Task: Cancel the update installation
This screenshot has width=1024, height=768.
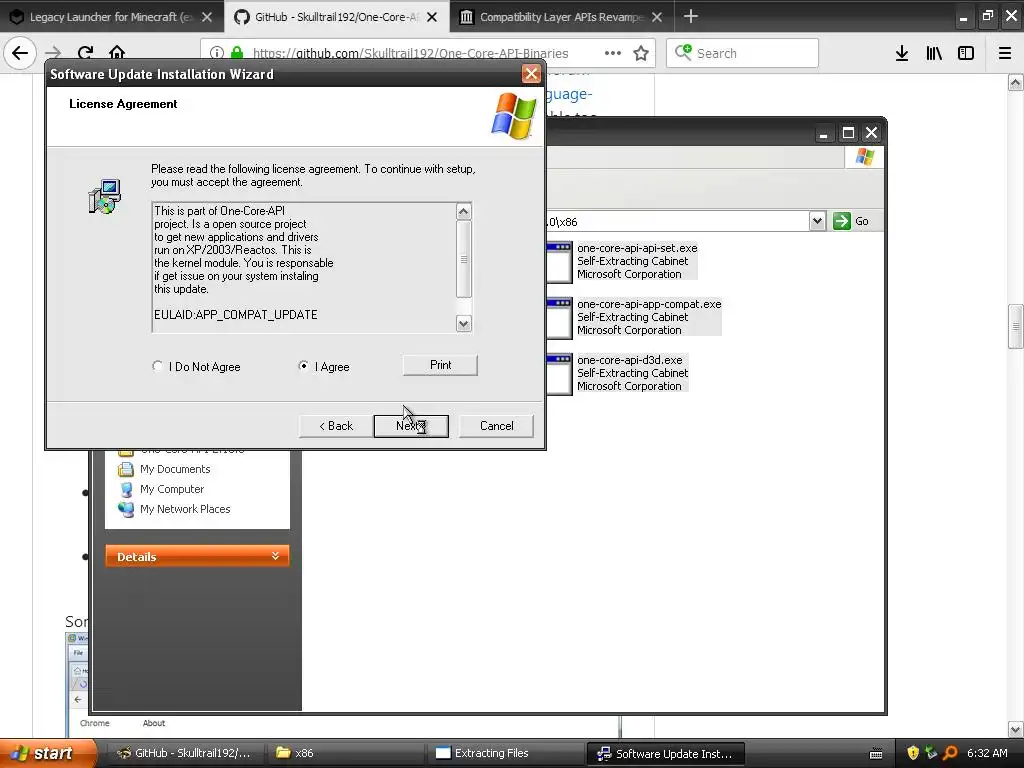Action: [x=496, y=426]
